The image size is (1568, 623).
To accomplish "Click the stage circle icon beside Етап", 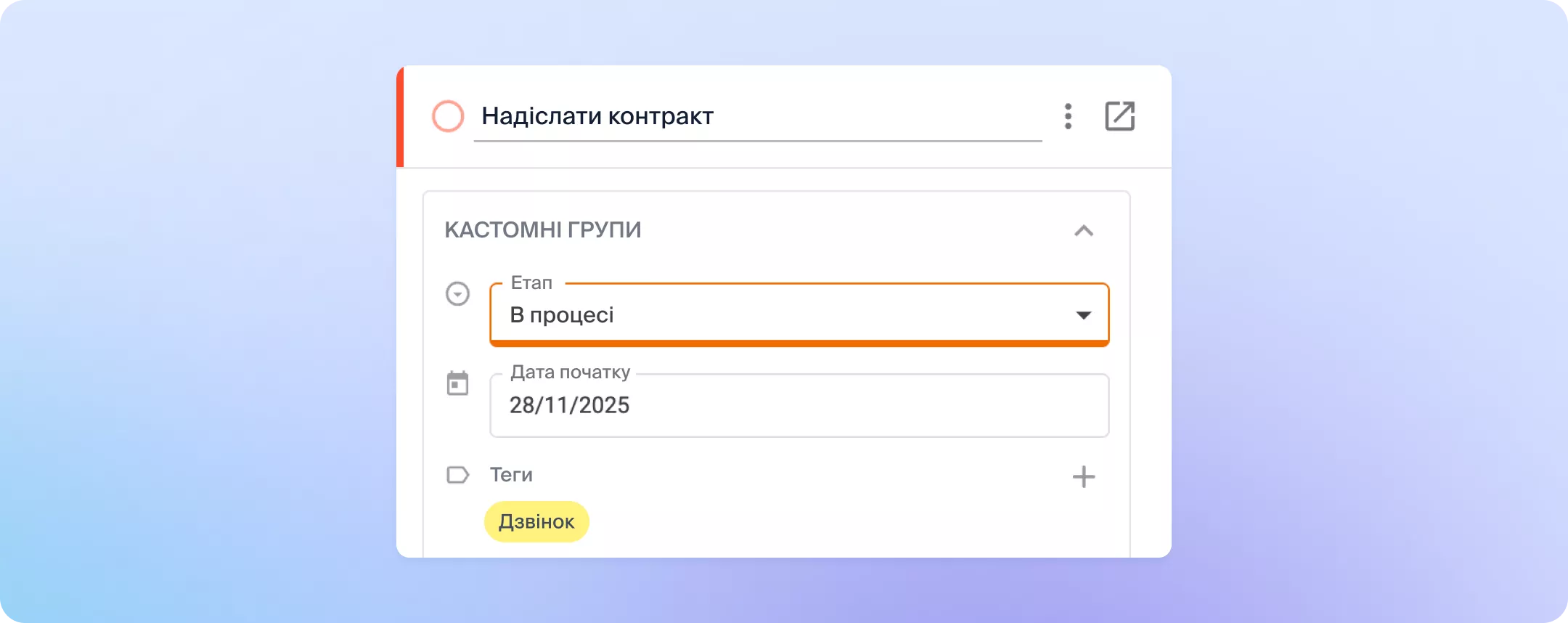I will [458, 293].
